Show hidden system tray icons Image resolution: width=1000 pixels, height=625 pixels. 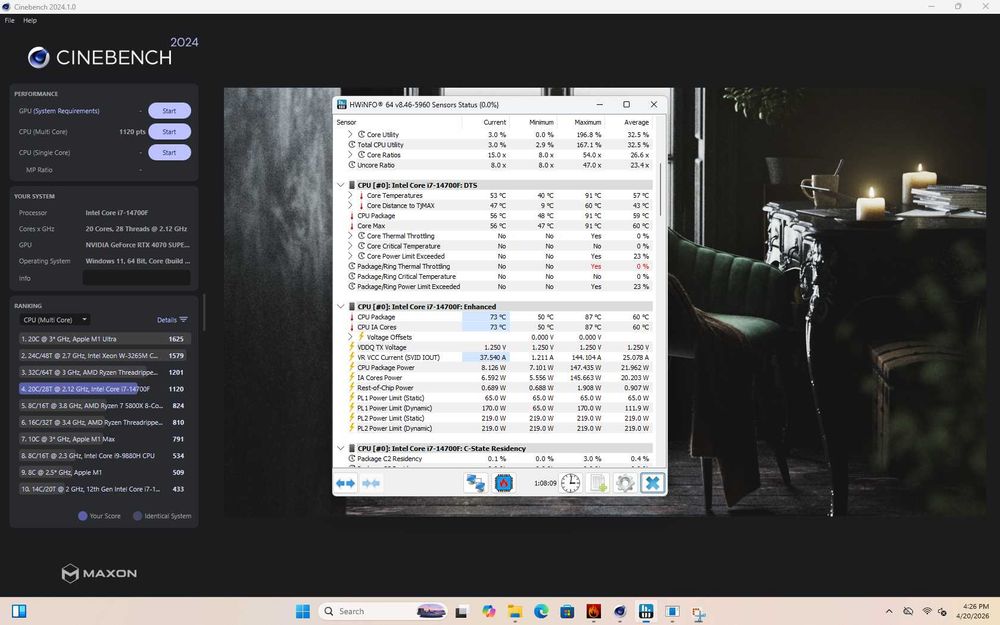(x=889, y=612)
